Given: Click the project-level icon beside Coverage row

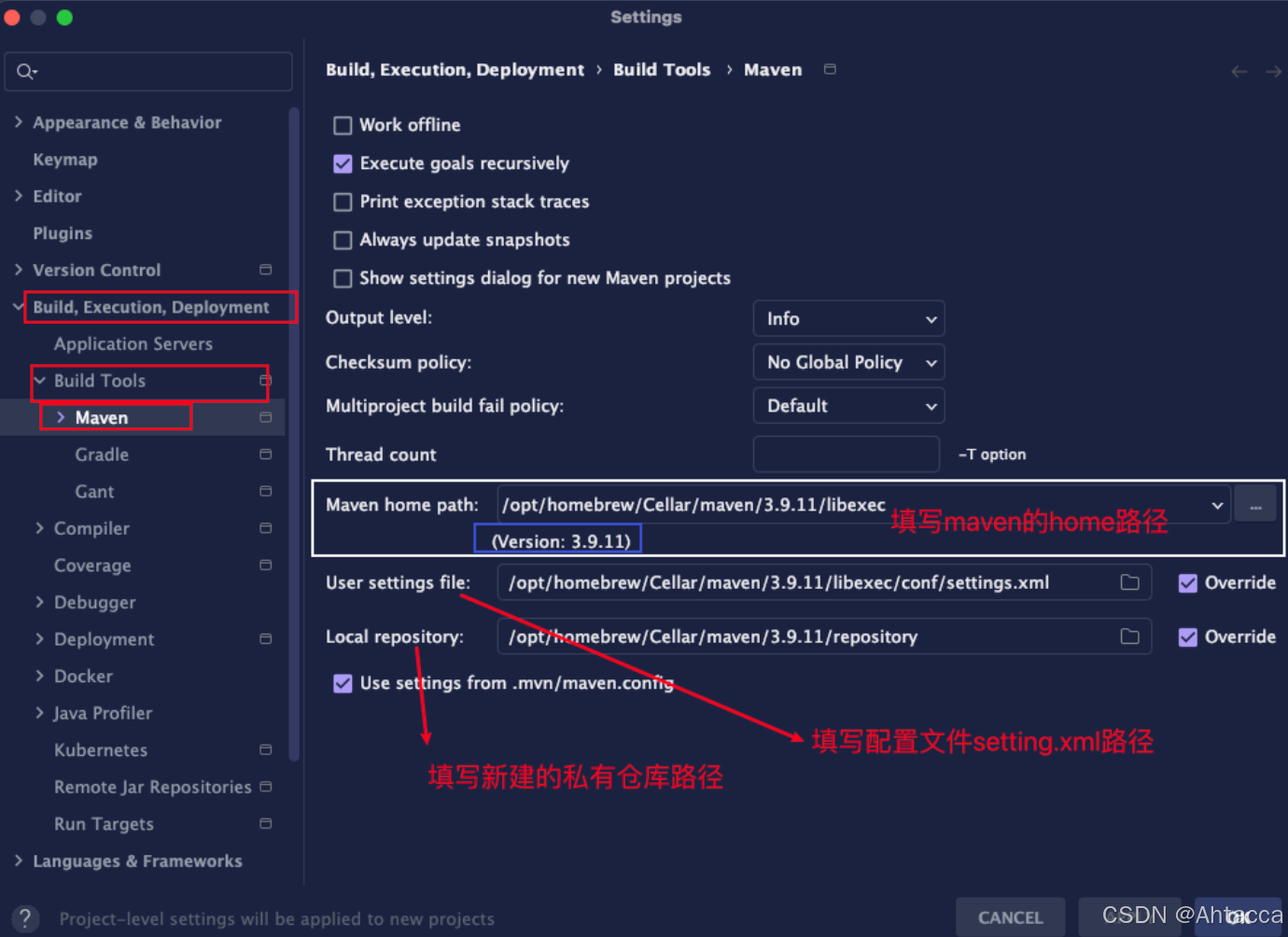Looking at the screenshot, I should click(266, 566).
